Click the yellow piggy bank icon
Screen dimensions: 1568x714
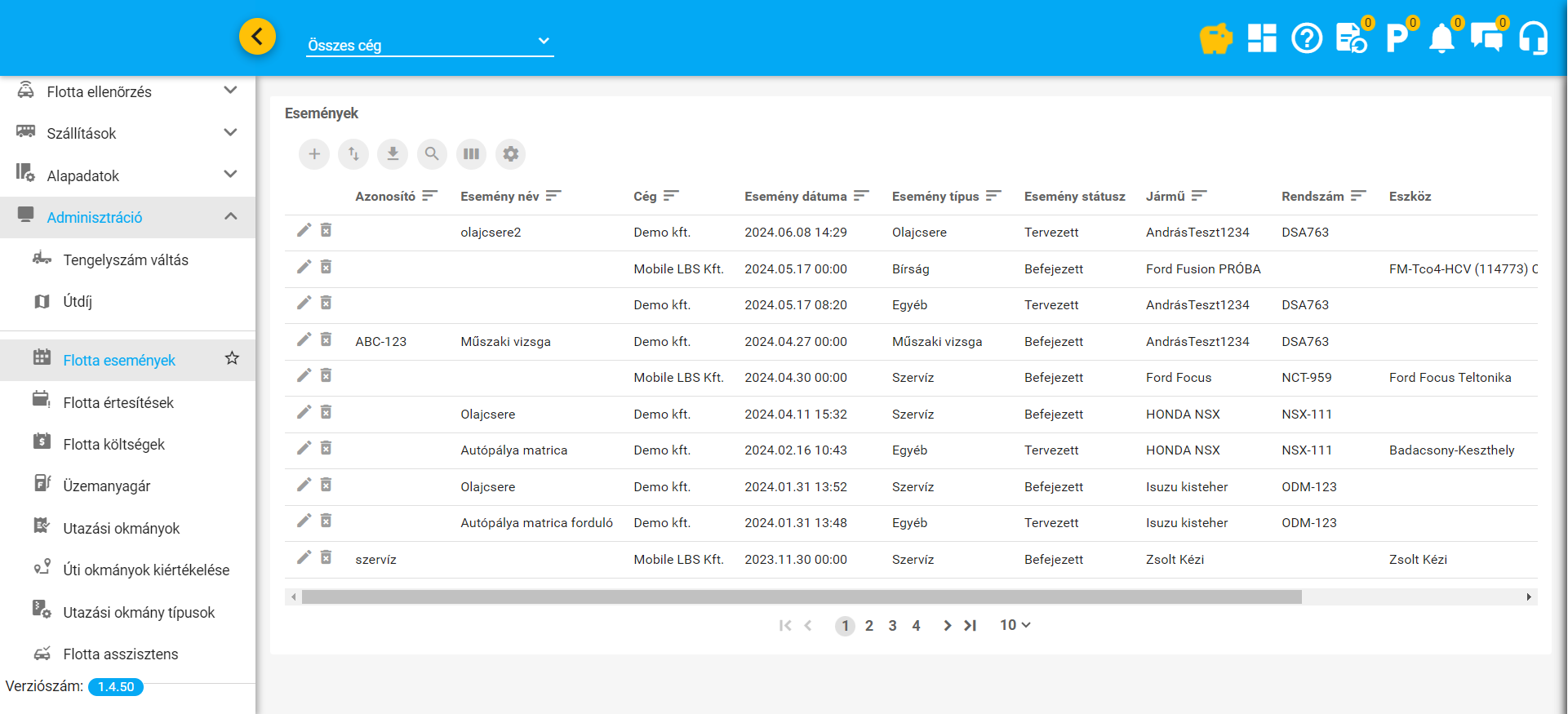click(x=1215, y=38)
